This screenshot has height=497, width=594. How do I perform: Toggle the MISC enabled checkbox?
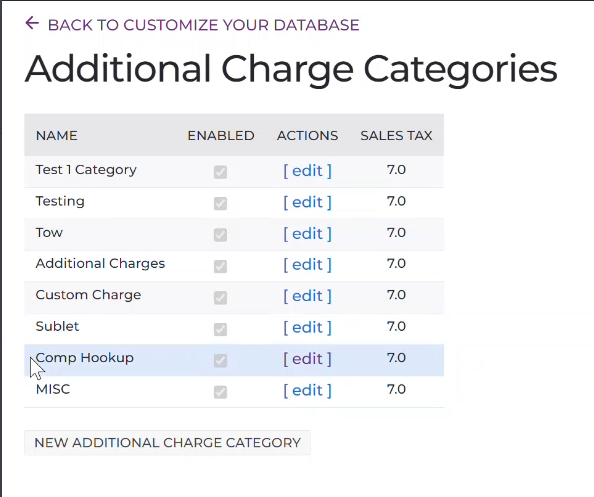(x=220, y=392)
